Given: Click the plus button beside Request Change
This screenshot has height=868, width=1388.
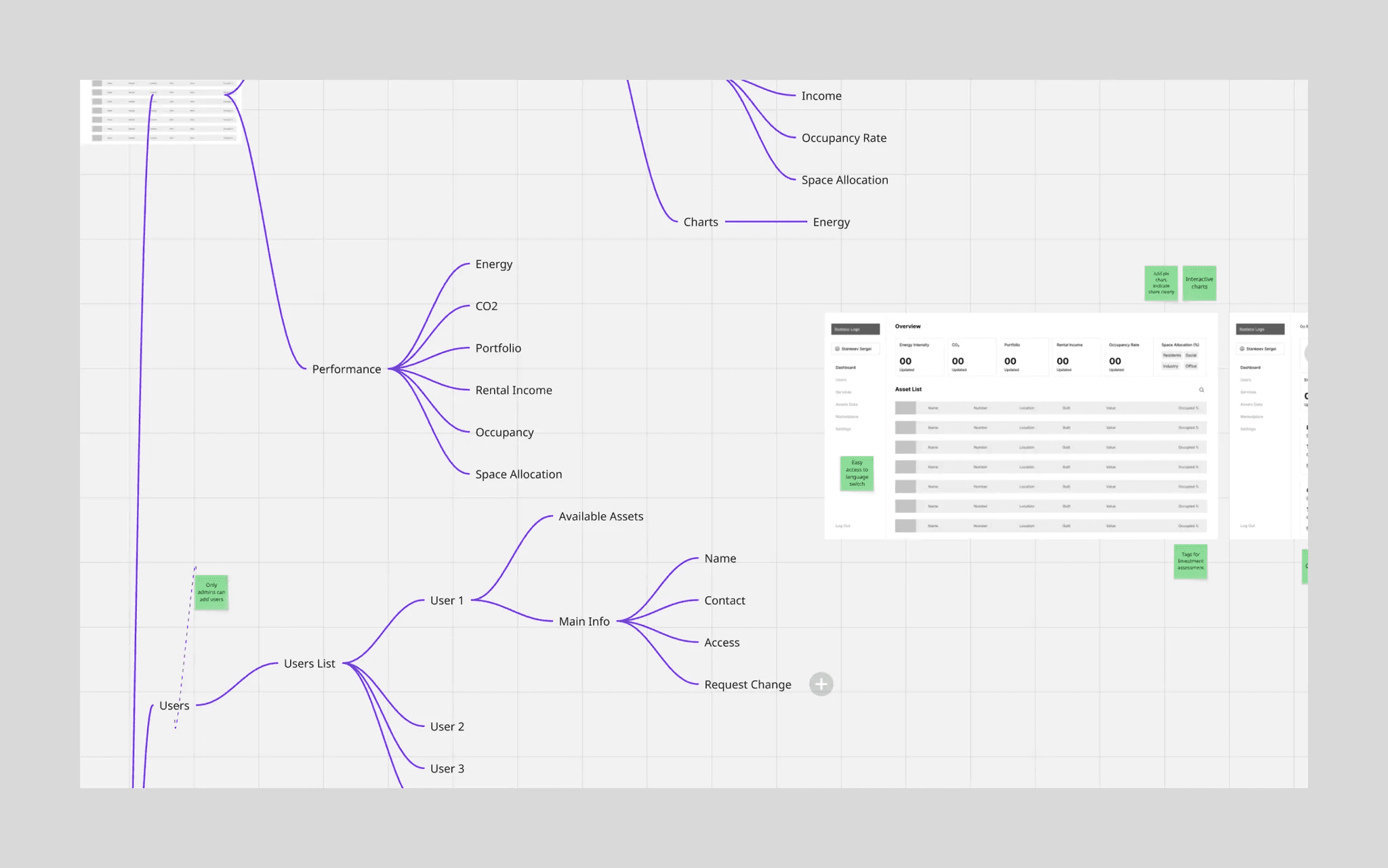Looking at the screenshot, I should click(821, 684).
